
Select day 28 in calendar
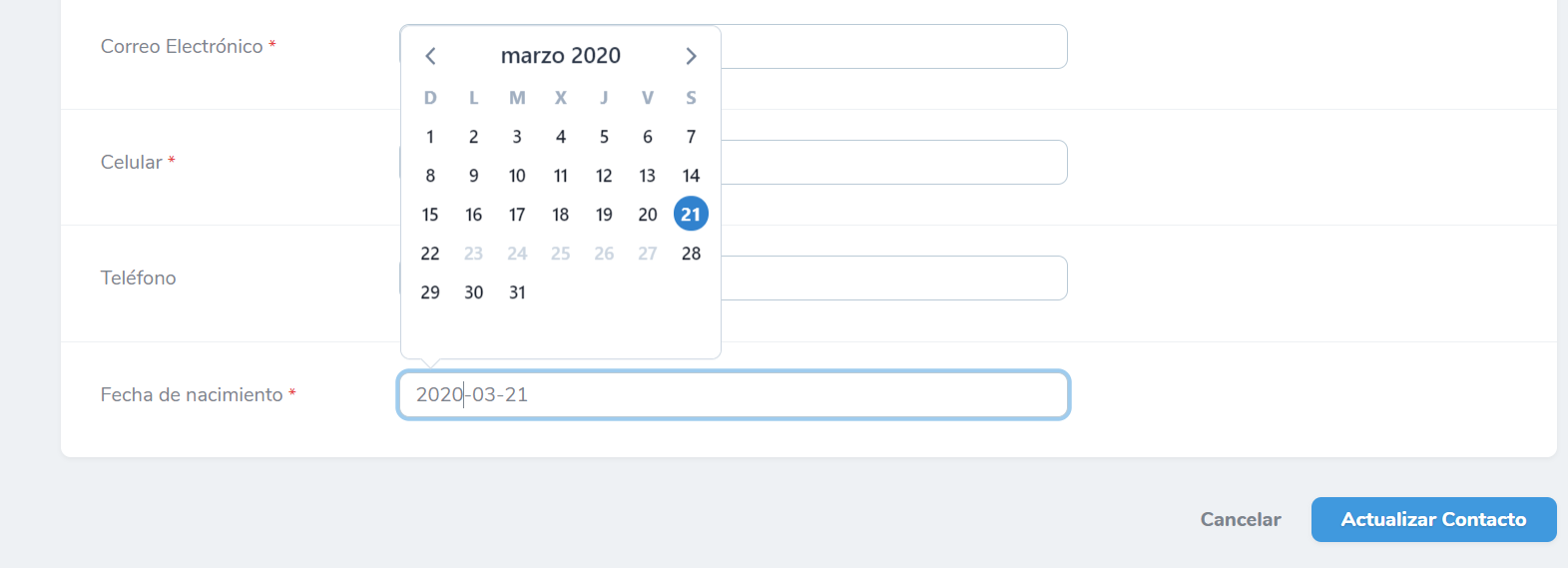691,254
